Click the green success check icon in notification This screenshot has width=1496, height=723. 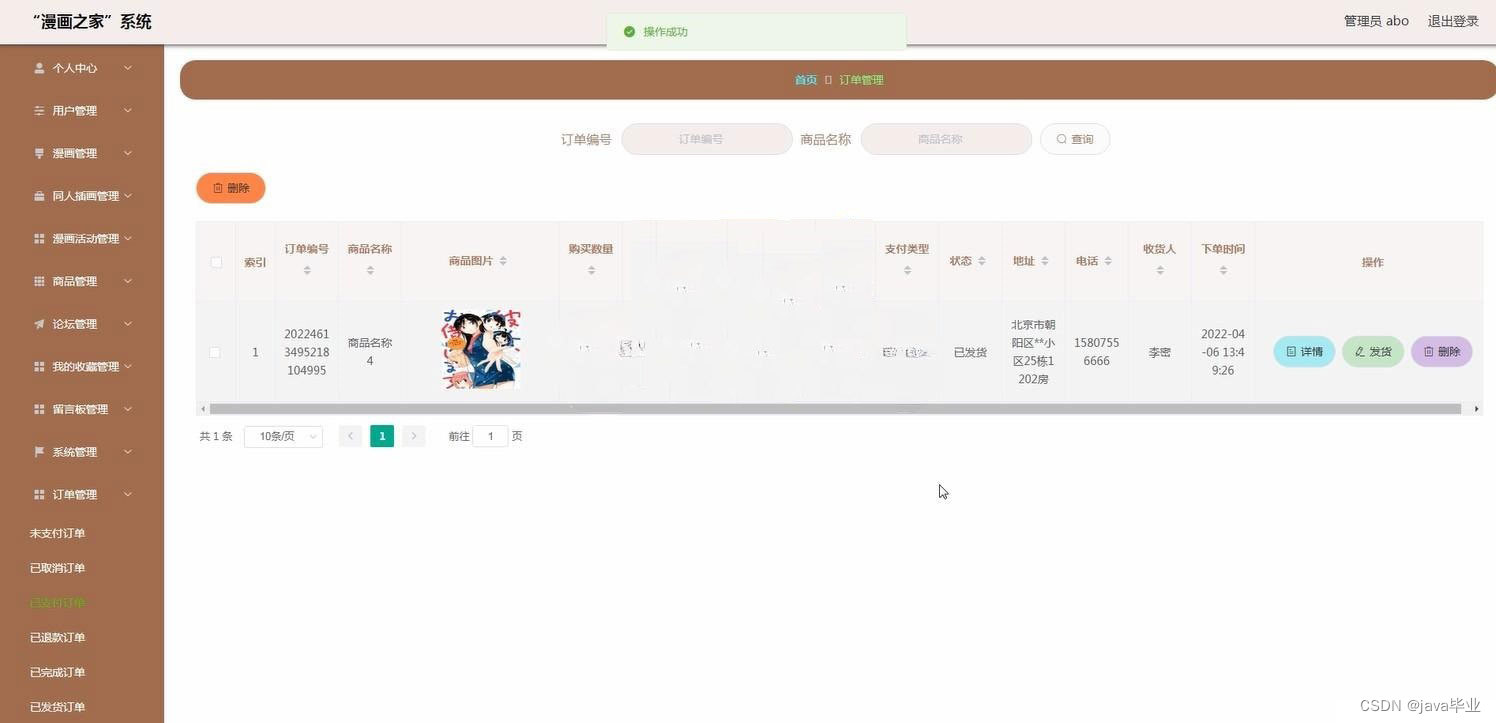pyautogui.click(x=629, y=32)
